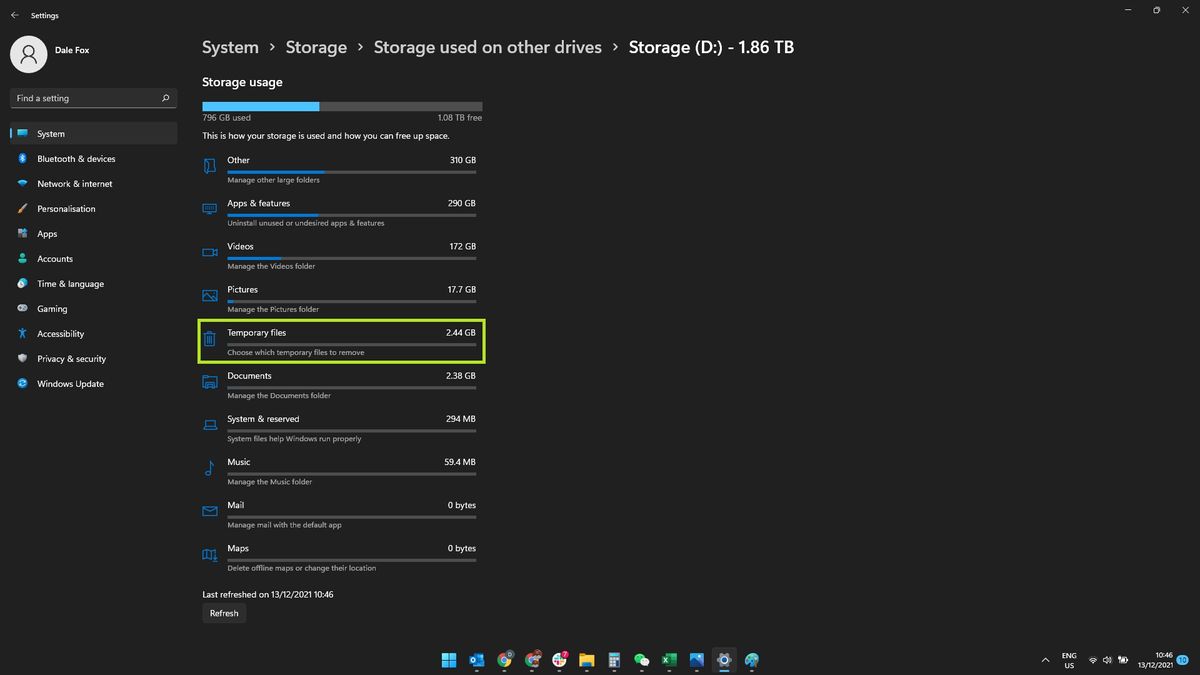
Task: Expand hidden icons in the system tray
Action: (1044, 660)
